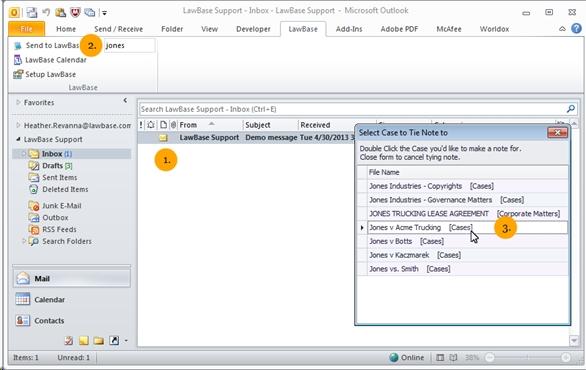Sort by Reminder bell column header
Viewport: 586px width, 370px height.
point(151,125)
